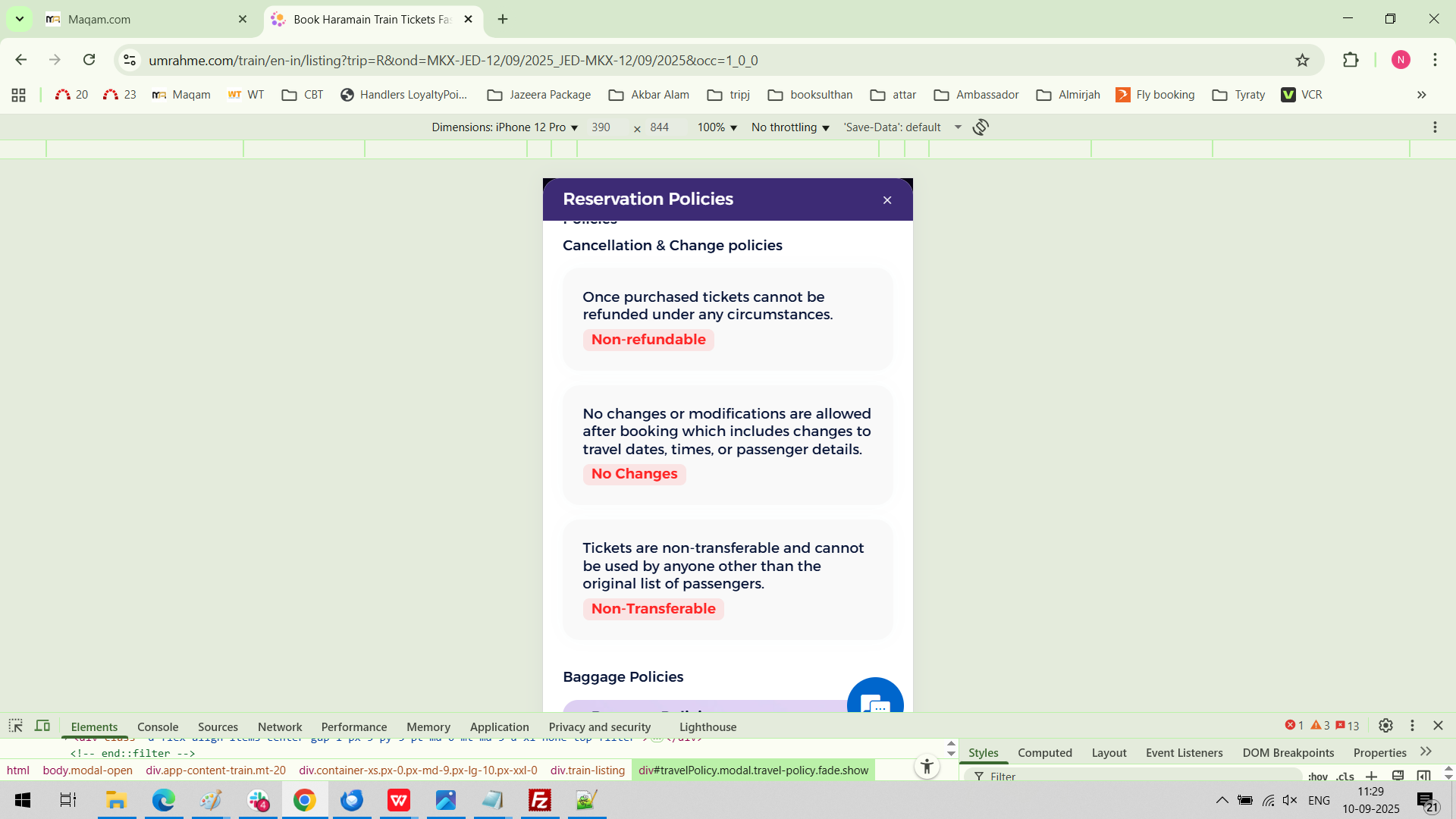Click the div.train-listing breadcrumb

click(x=587, y=770)
